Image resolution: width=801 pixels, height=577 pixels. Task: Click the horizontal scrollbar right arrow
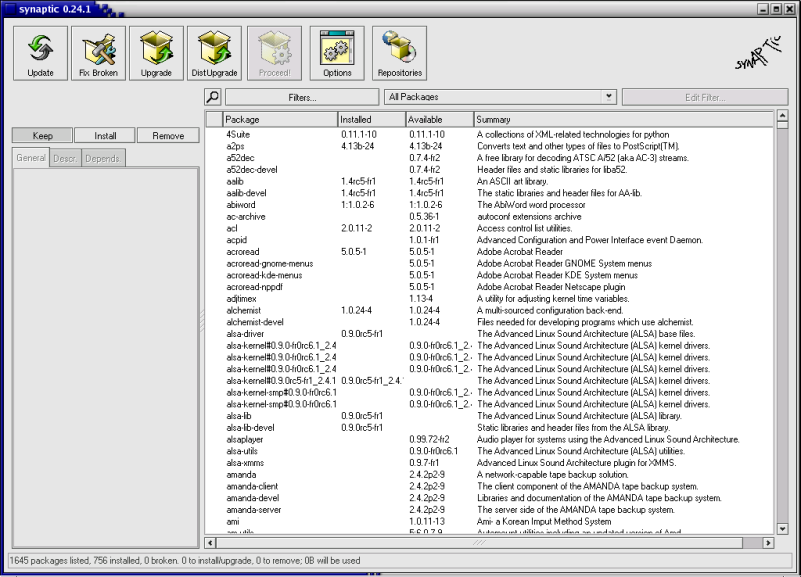[768, 543]
